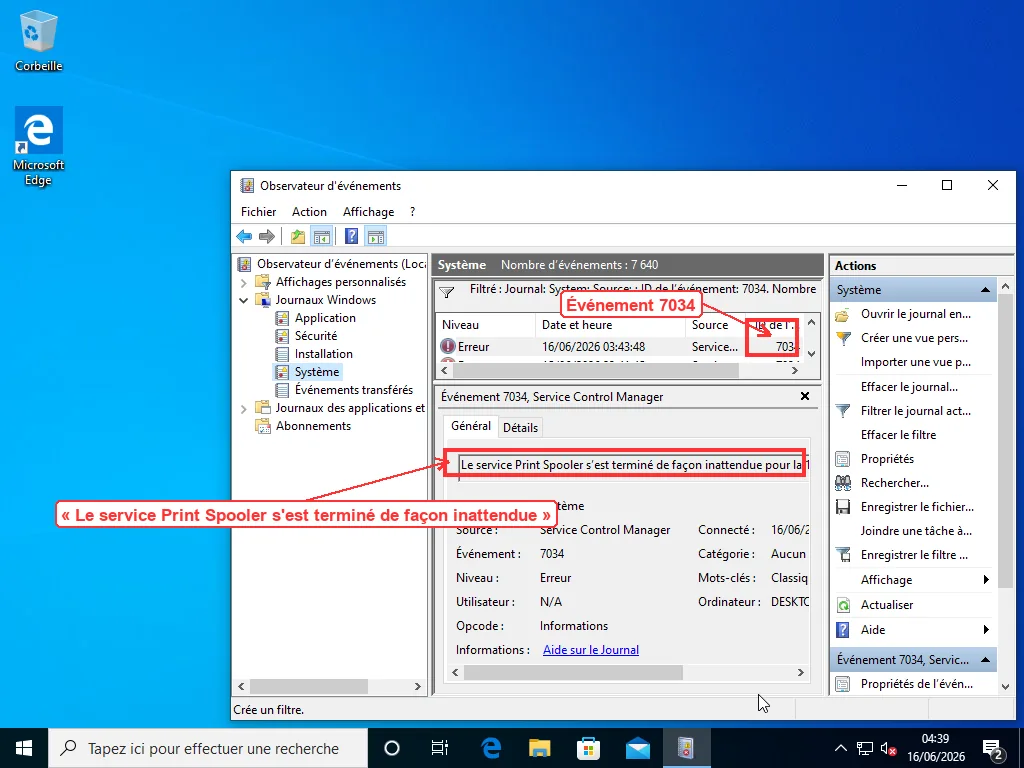Select Événements transférés in tree
Viewport: 1024px width, 768px height.
pos(353,390)
